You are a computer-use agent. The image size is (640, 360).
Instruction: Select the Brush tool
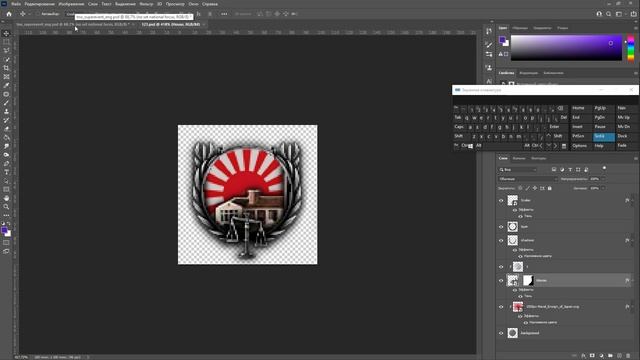pos(6,103)
